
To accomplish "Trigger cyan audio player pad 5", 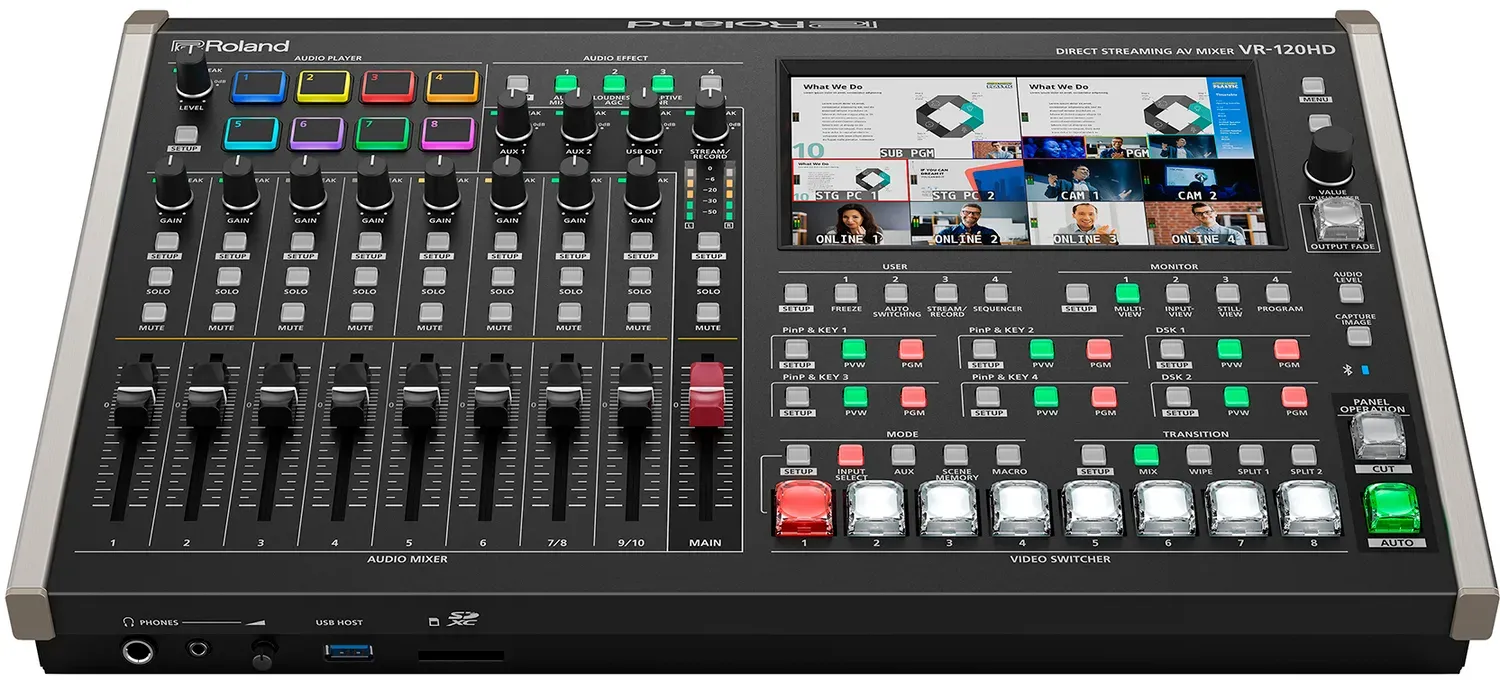I will [251, 133].
